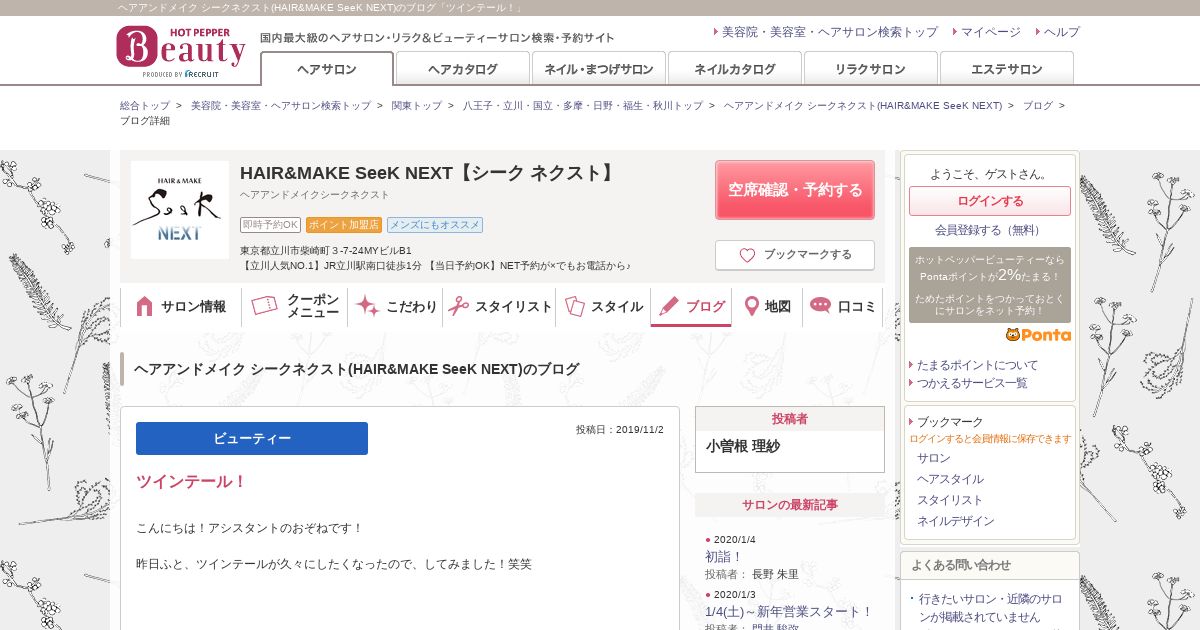1200x630 pixels.
Task: Open the たまるポイントについて link
Action: (x=977, y=365)
